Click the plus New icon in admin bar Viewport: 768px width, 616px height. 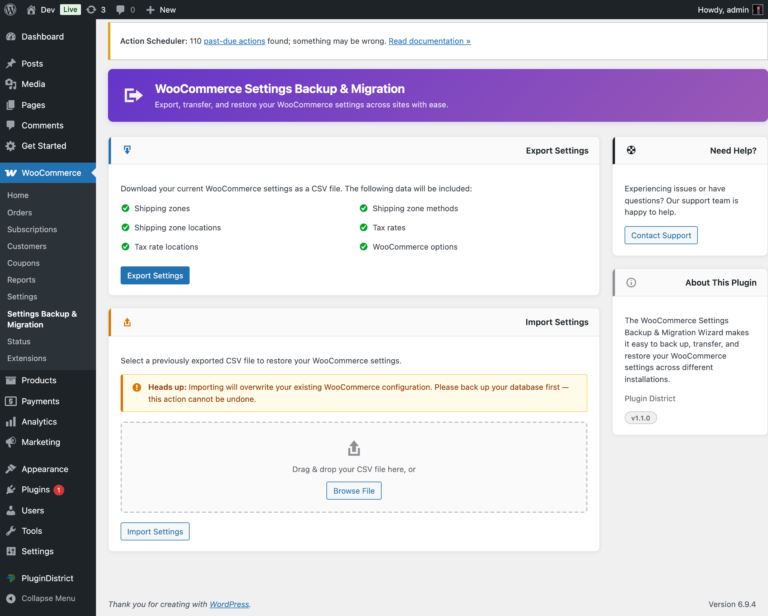pos(150,10)
